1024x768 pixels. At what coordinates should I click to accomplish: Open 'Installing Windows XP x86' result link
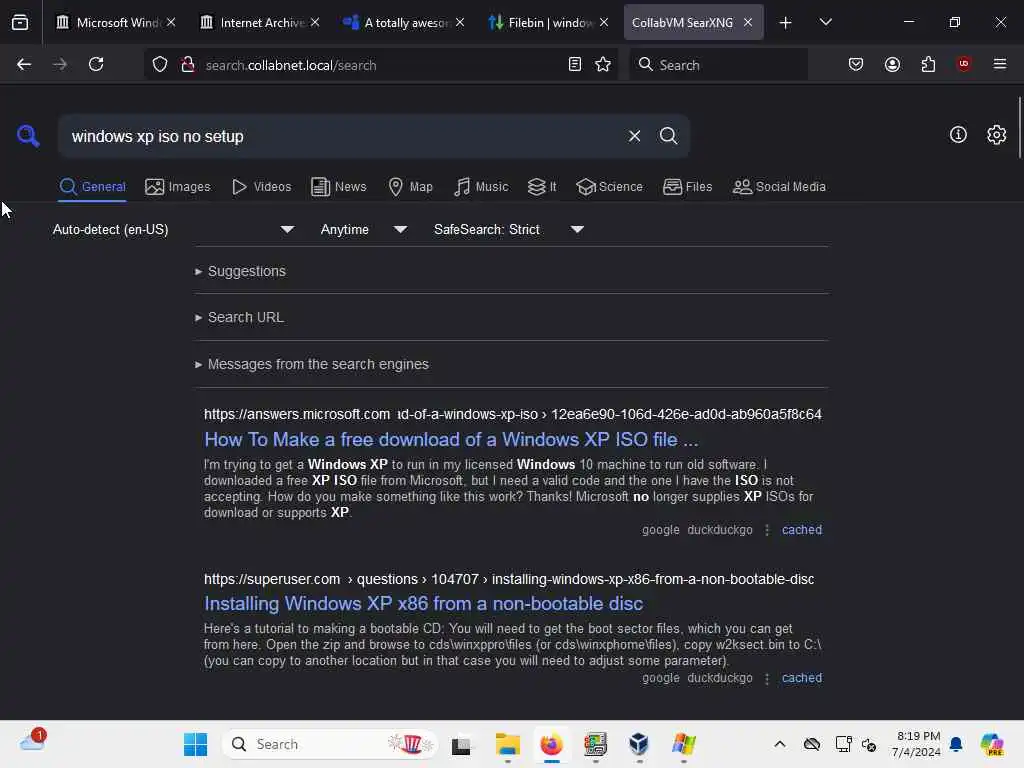423,603
